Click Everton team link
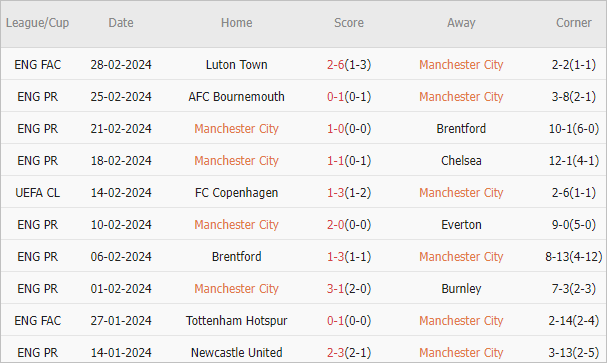607x363 pixels. (x=461, y=225)
